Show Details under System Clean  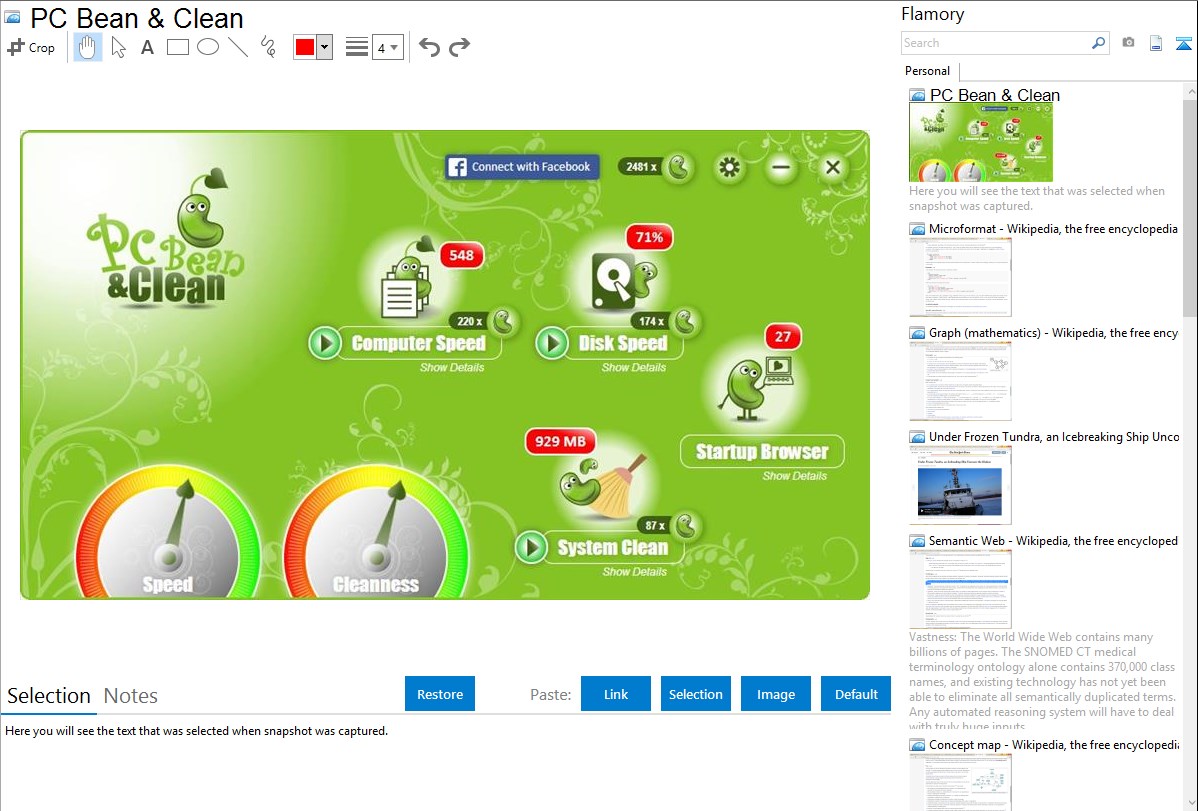pos(634,572)
